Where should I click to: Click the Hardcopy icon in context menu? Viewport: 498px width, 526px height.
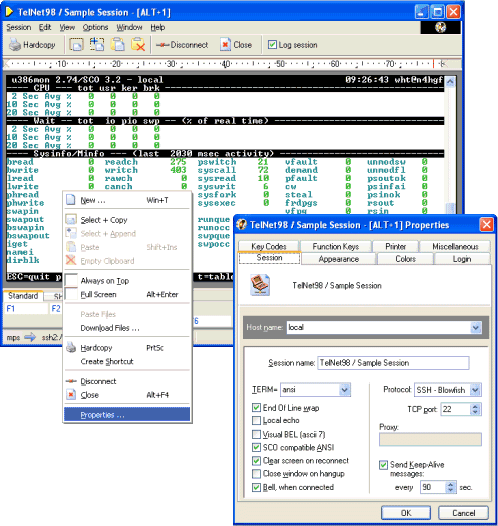[x=71, y=347]
